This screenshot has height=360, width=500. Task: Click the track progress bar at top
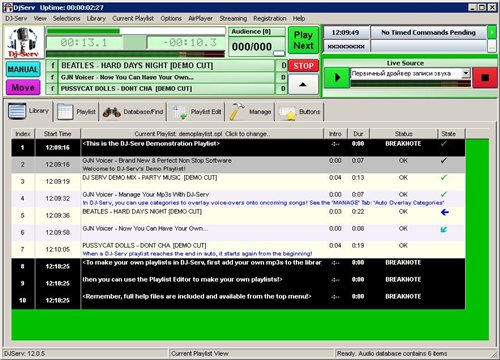point(136,31)
